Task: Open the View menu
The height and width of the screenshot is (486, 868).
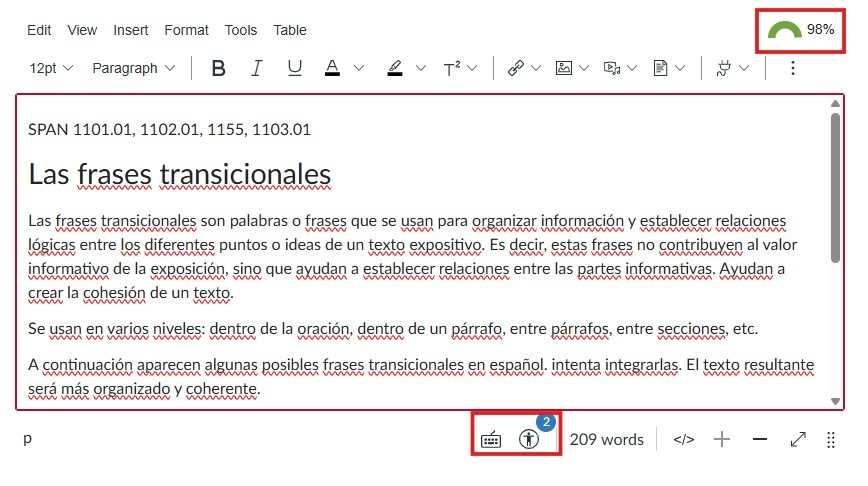Action: pos(82,30)
